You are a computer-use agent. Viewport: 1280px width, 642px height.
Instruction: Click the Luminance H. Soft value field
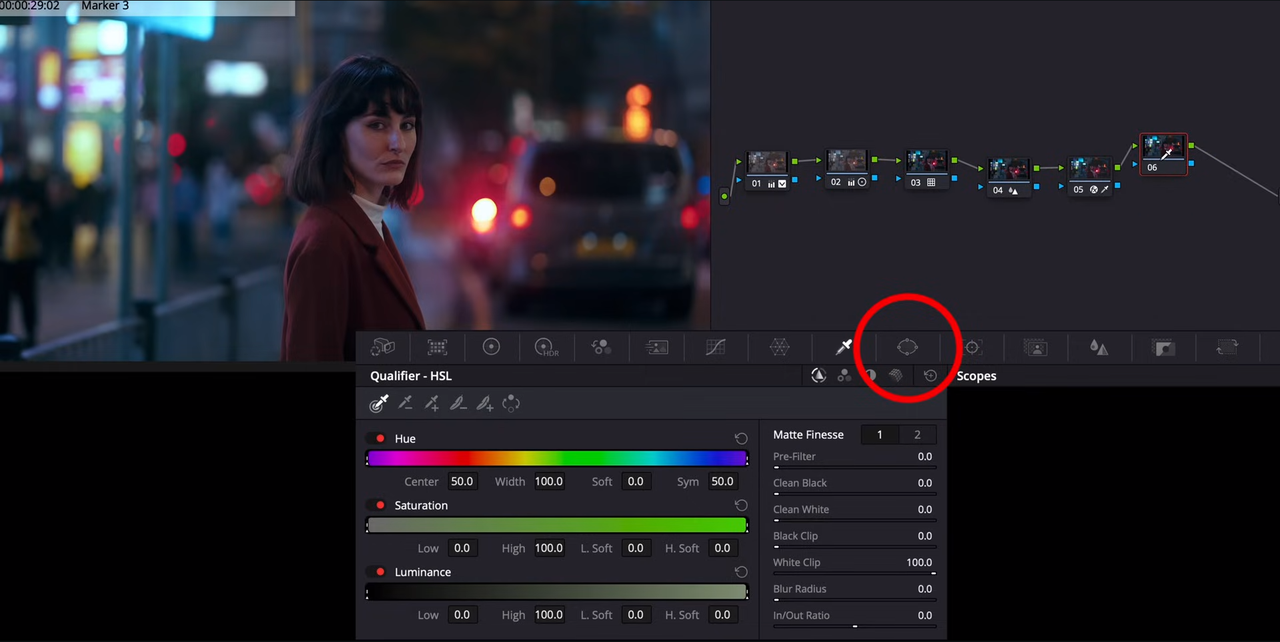(722, 615)
